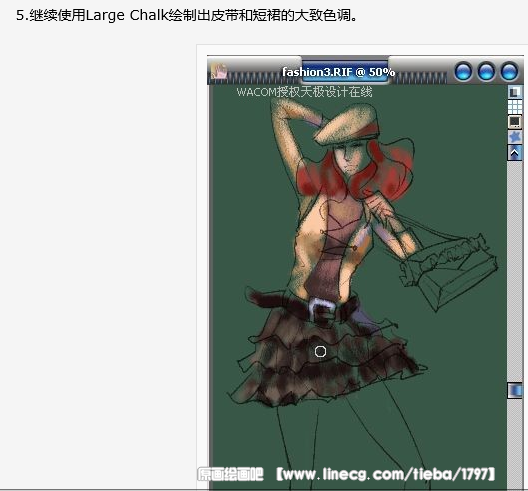
Task: Click the silver belt buckle on canvas
Action: click(321, 310)
